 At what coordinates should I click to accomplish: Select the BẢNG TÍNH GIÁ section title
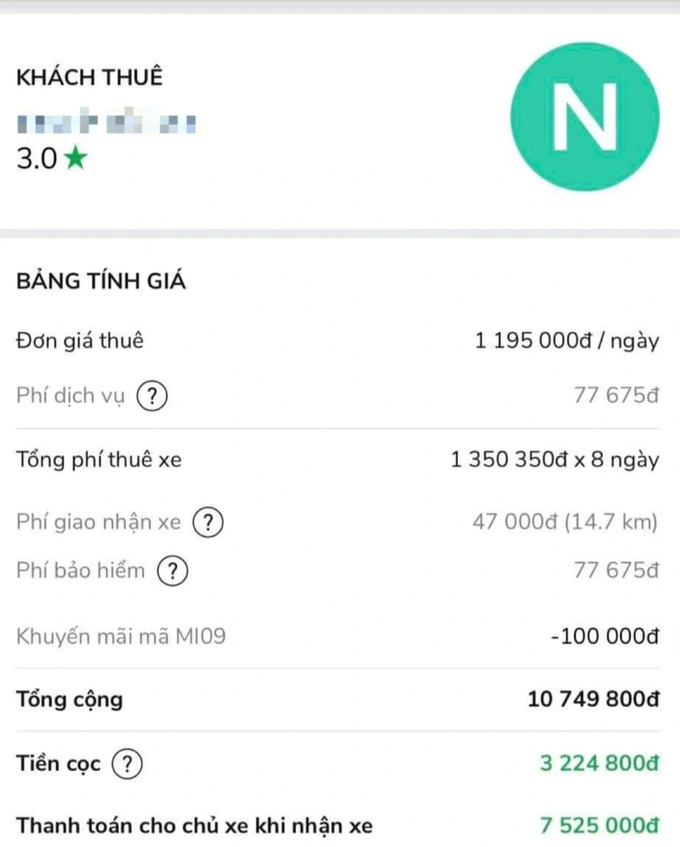98,281
